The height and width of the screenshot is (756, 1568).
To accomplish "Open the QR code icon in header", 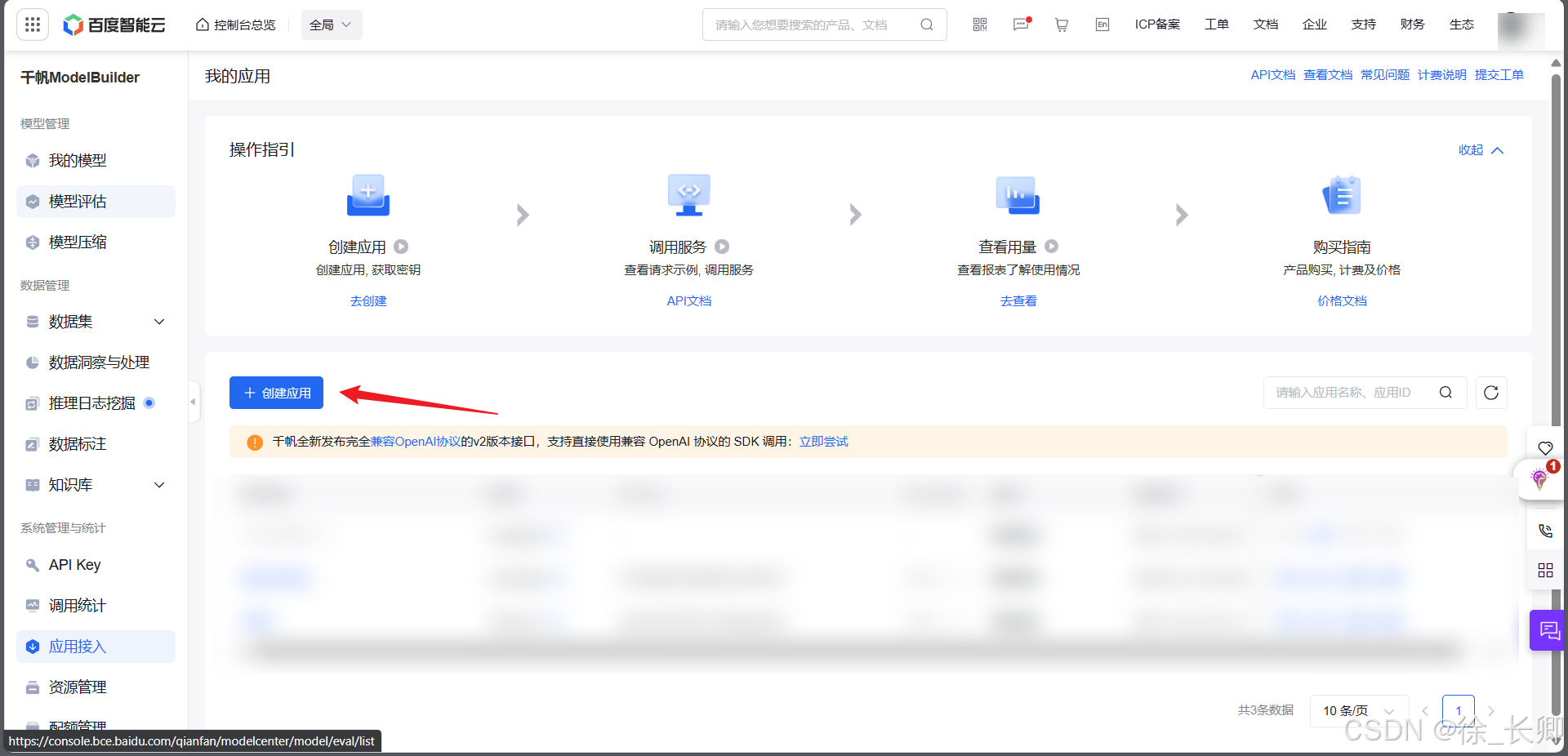I will point(980,24).
